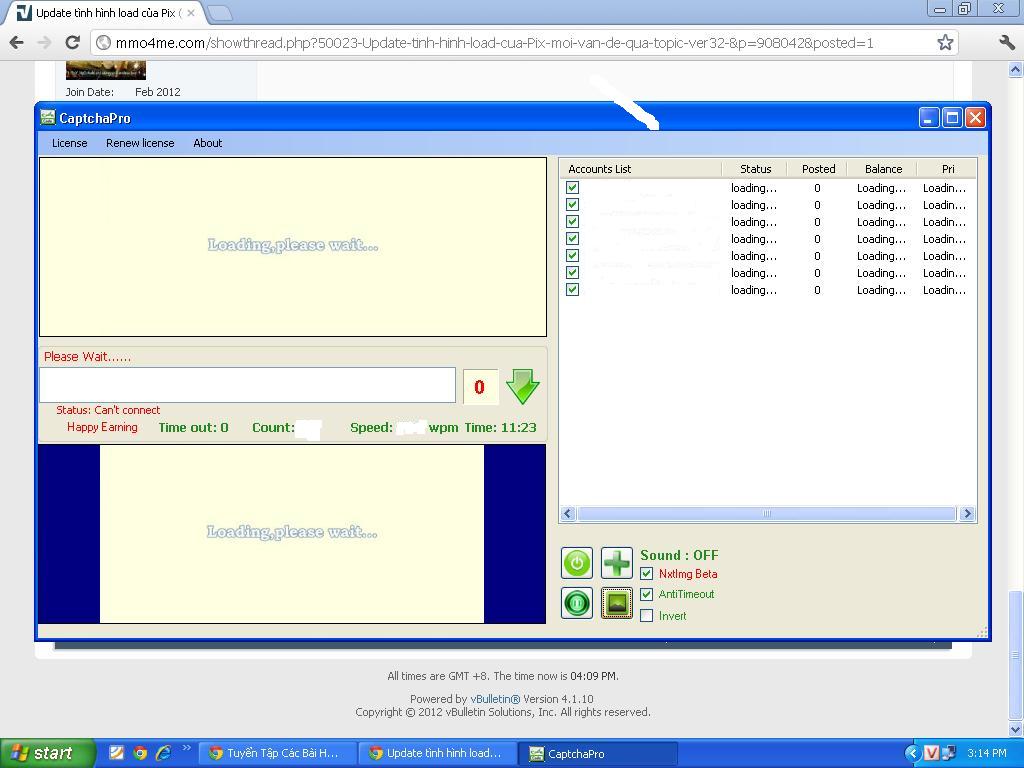Screen dimensions: 1024x768
Task: Enable the Invert checkbox
Action: pos(647,615)
